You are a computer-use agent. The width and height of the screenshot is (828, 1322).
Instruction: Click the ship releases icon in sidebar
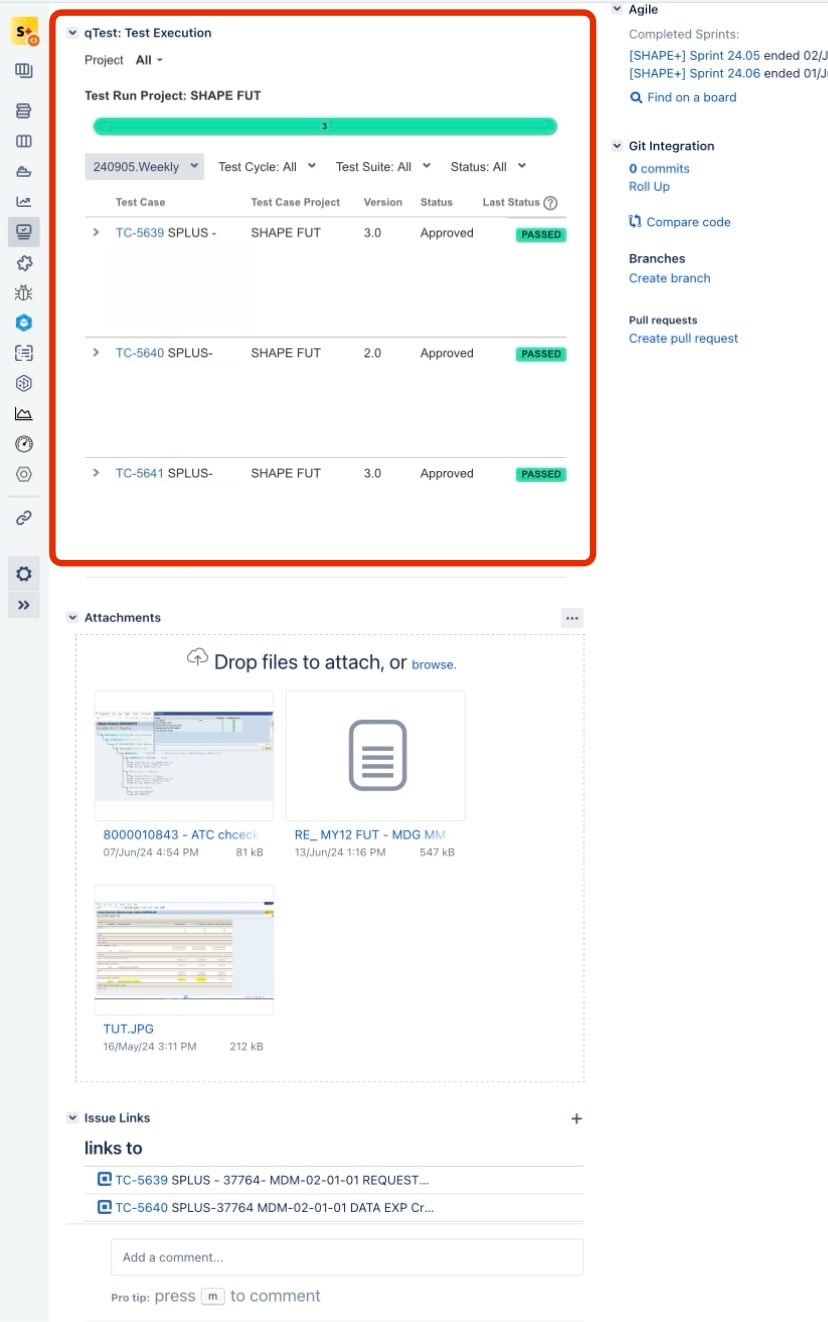[x=24, y=171]
